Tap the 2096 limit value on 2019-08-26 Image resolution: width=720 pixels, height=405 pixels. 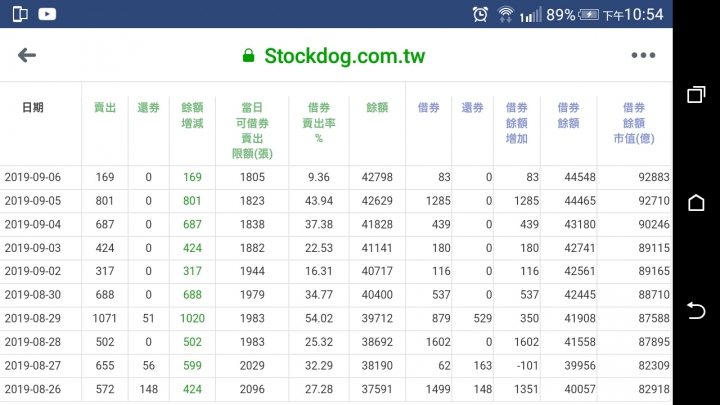pos(252,389)
